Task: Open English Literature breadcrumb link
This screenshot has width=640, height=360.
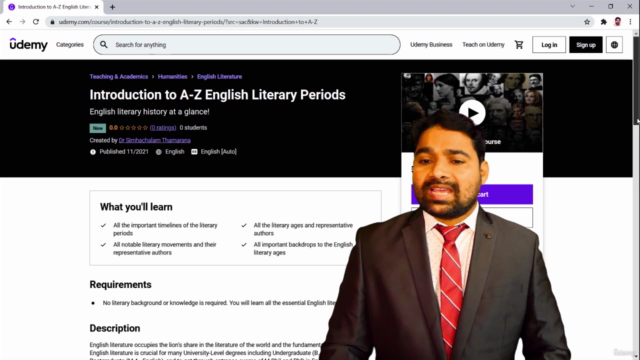Action: 219,77
